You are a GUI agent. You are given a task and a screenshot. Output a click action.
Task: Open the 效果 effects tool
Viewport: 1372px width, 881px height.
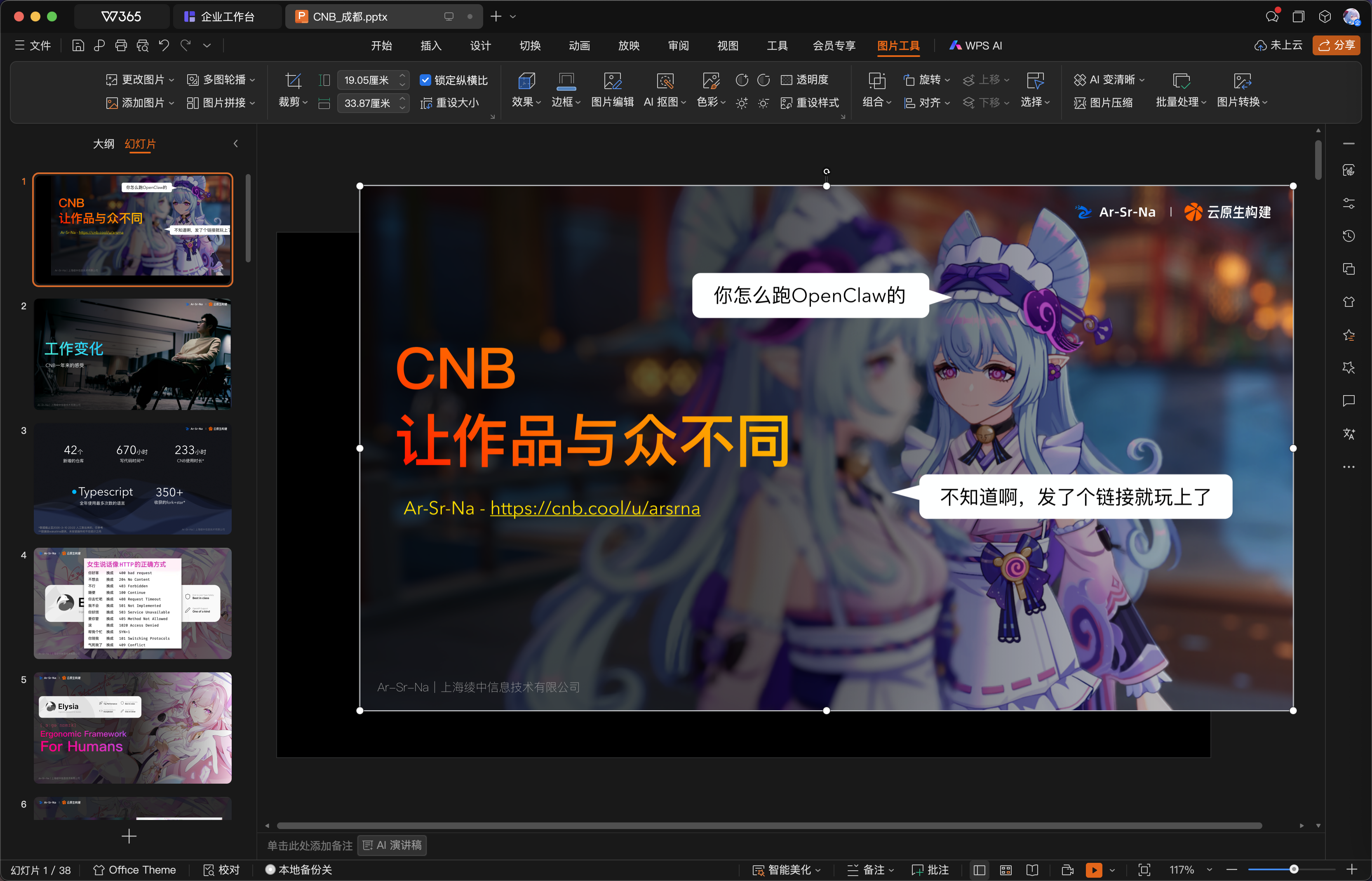[x=526, y=90]
